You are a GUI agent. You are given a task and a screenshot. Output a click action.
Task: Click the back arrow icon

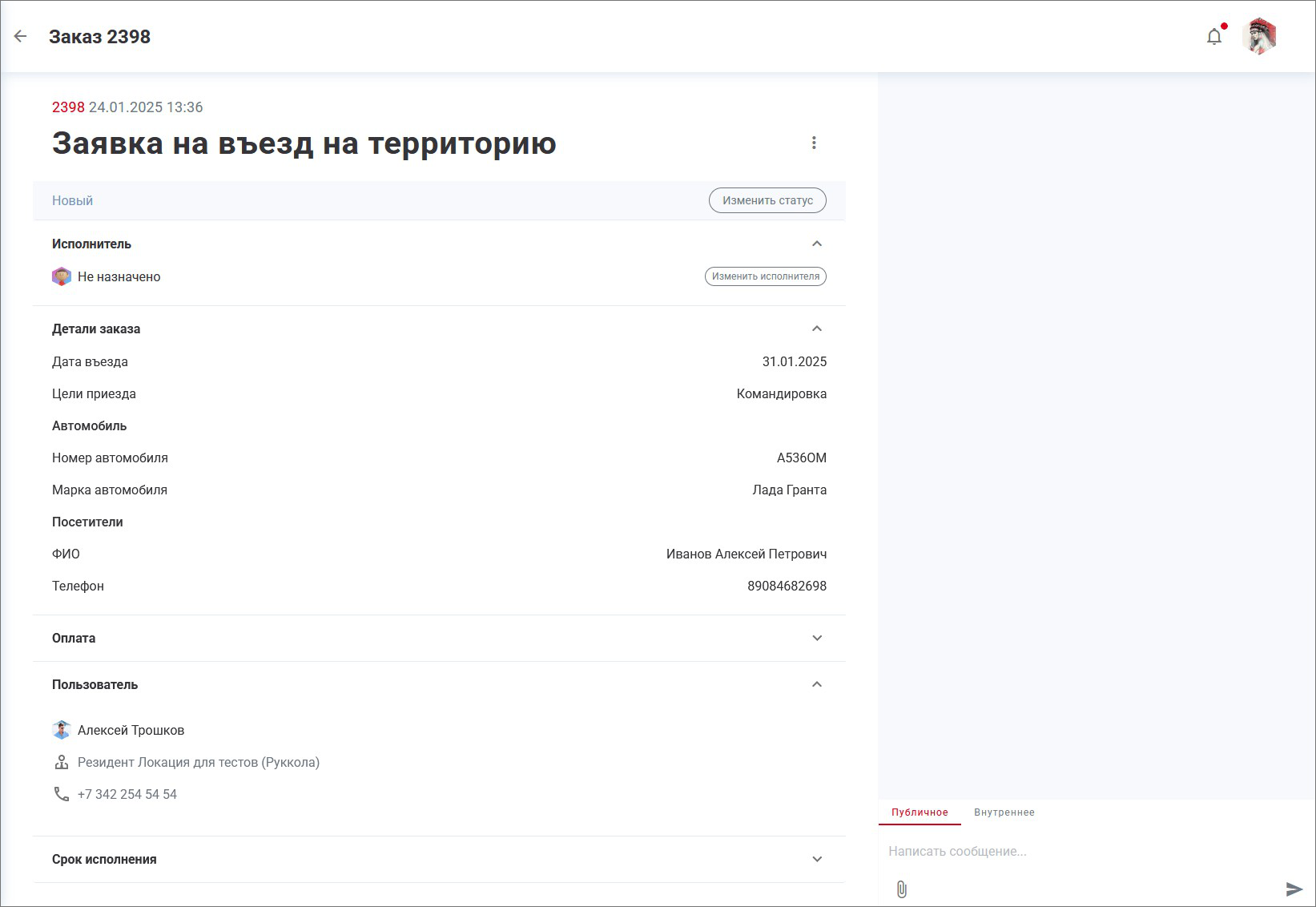pos(21,36)
